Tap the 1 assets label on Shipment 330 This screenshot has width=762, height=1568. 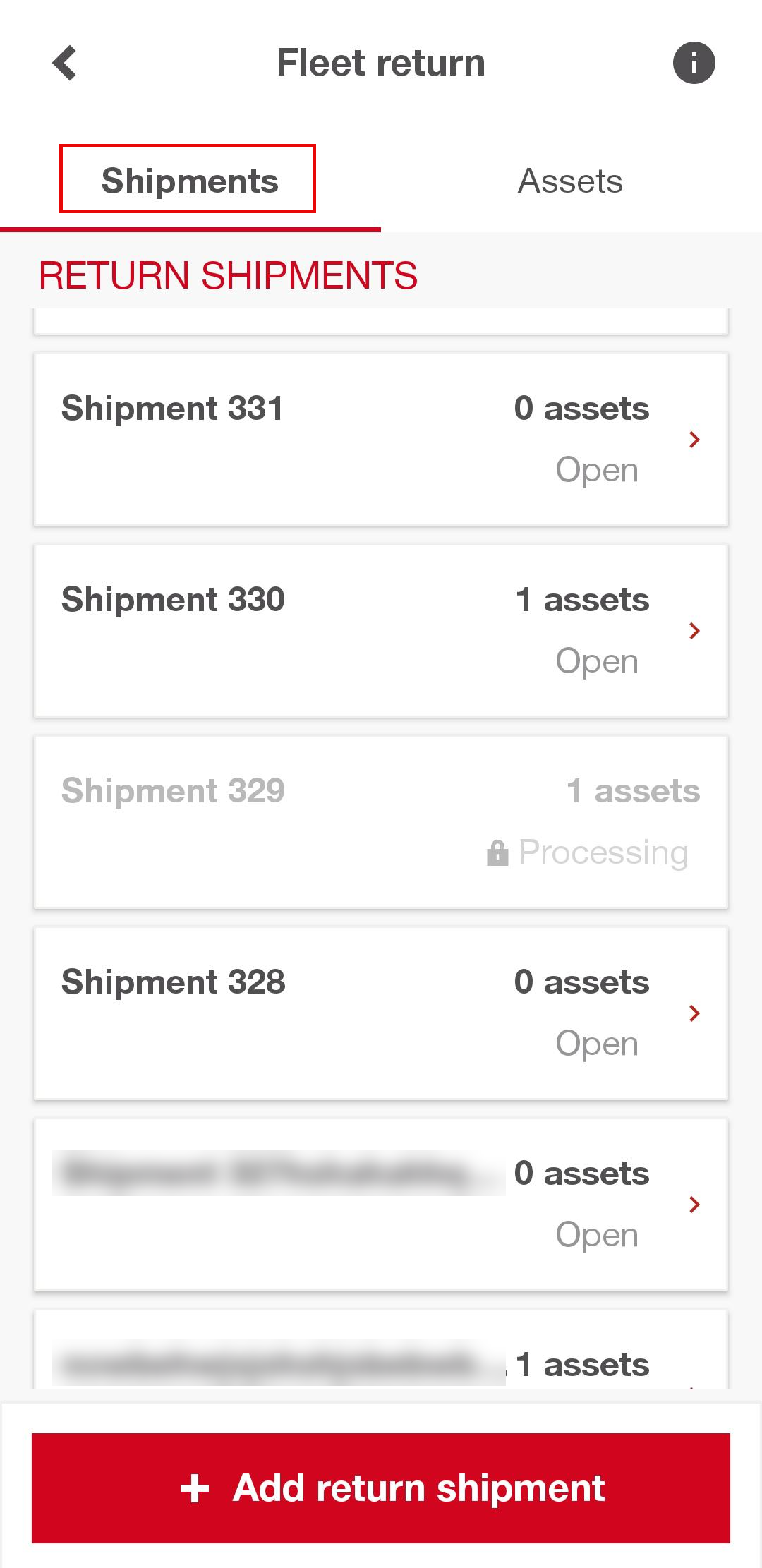pyautogui.click(x=582, y=600)
